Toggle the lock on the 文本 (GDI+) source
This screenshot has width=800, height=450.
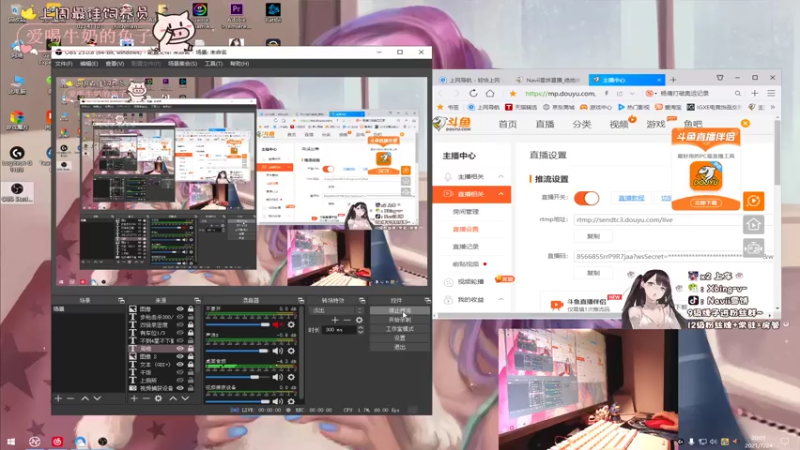point(190,364)
